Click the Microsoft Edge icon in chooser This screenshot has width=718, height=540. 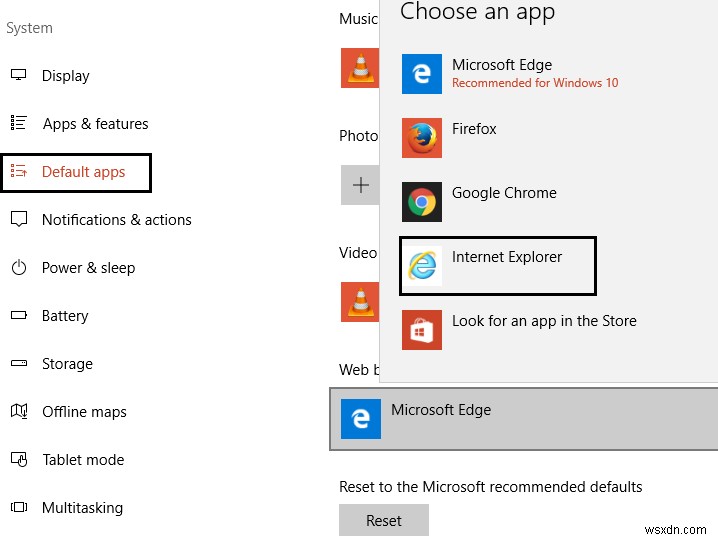(x=422, y=74)
